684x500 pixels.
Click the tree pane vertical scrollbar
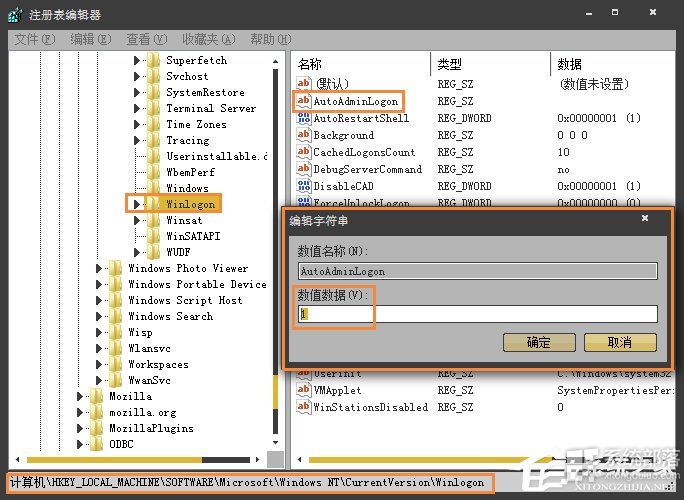(276, 253)
